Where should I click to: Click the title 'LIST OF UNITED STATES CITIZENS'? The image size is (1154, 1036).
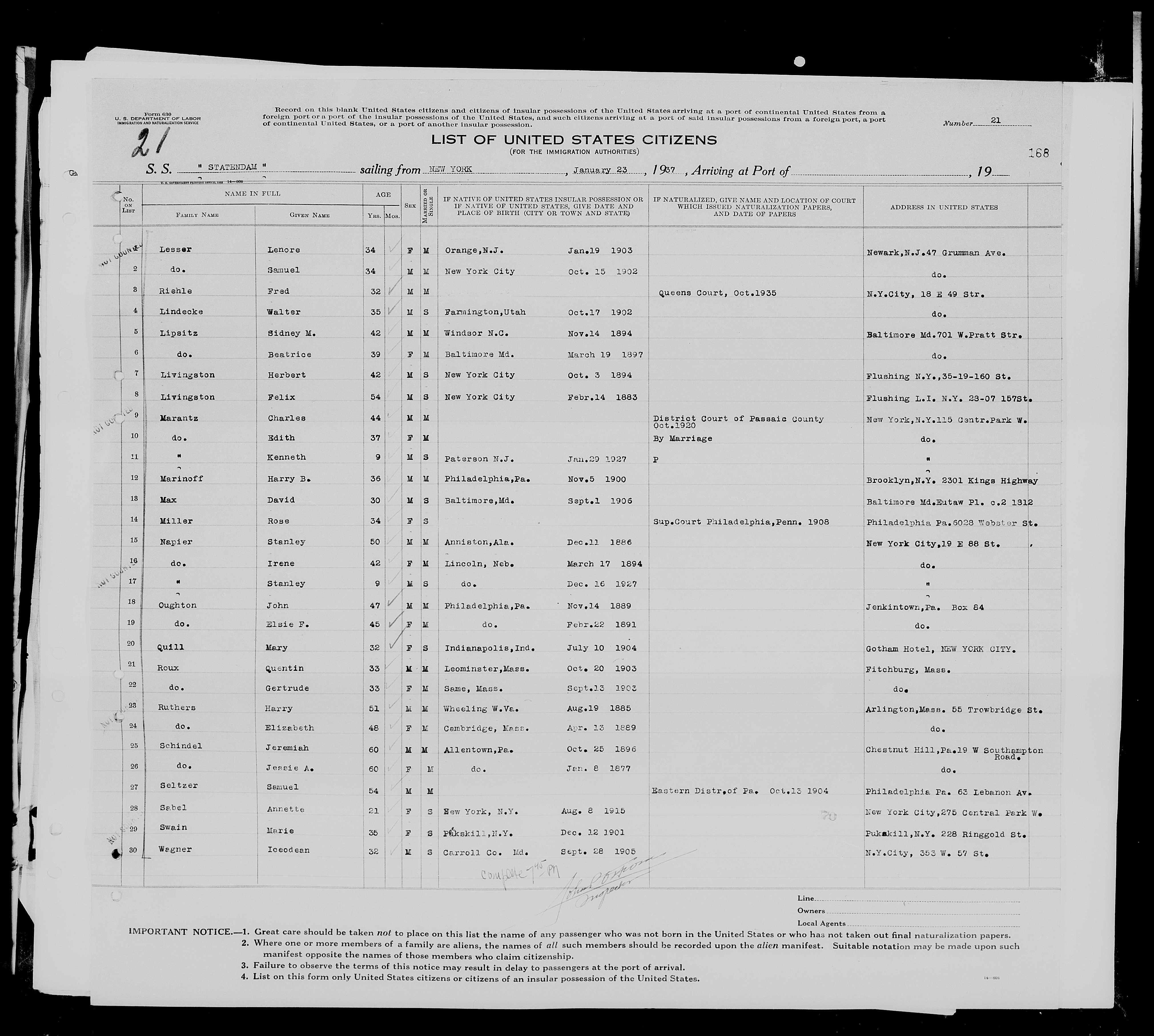click(x=574, y=140)
